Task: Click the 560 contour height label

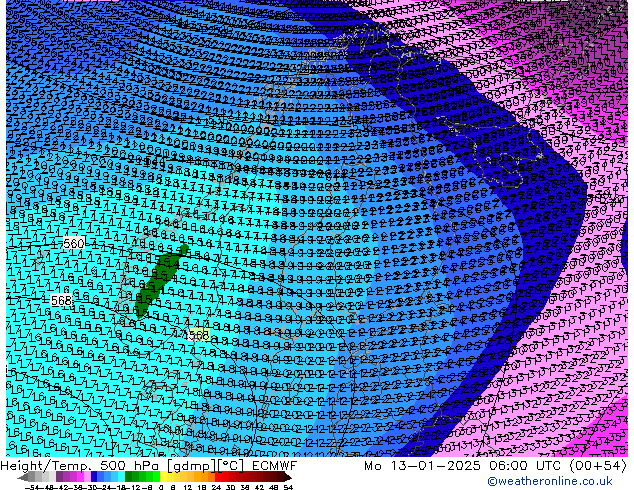Action: (x=74, y=243)
